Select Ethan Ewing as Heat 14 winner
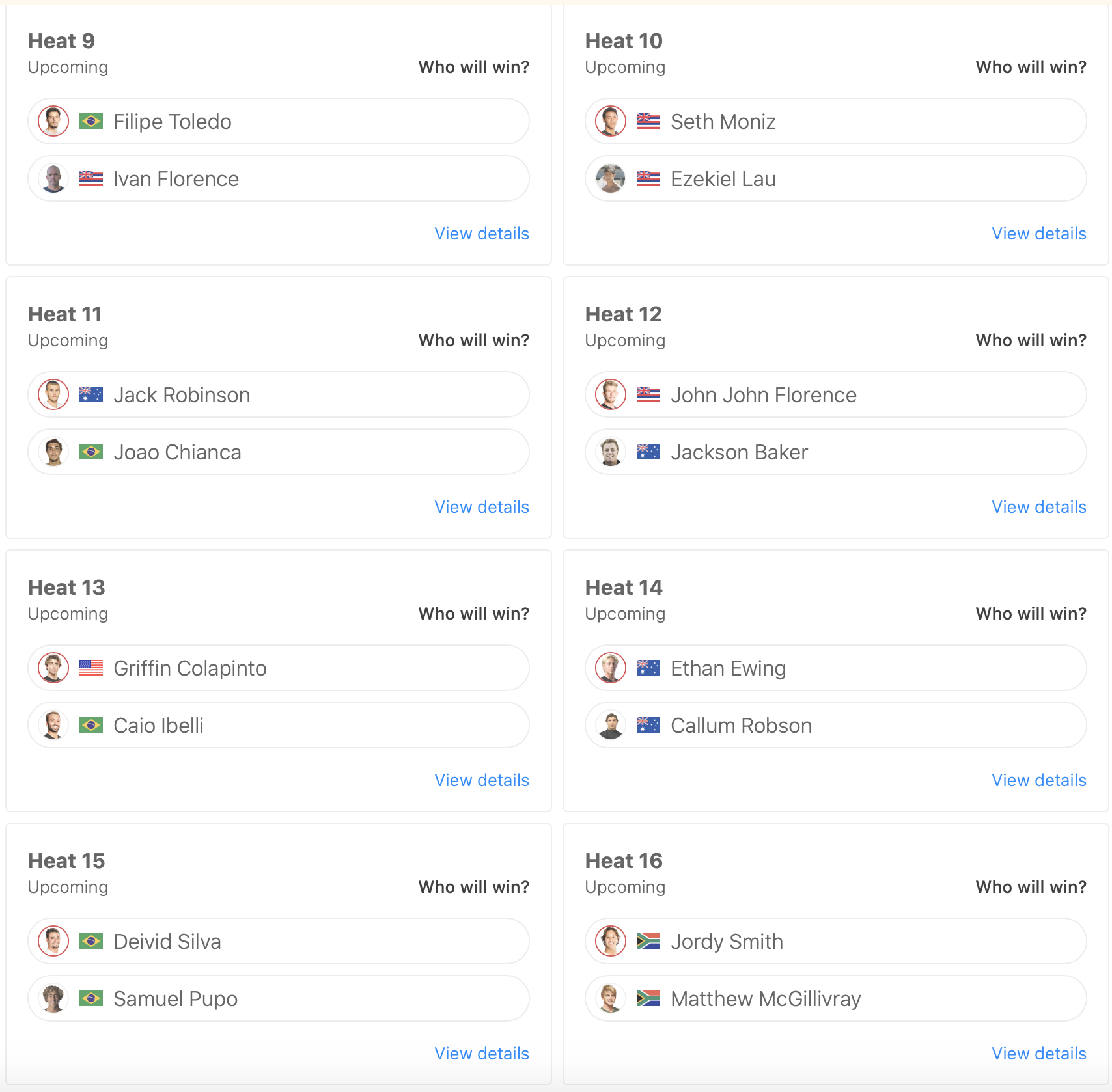The image size is (1112, 1092). 835,668
